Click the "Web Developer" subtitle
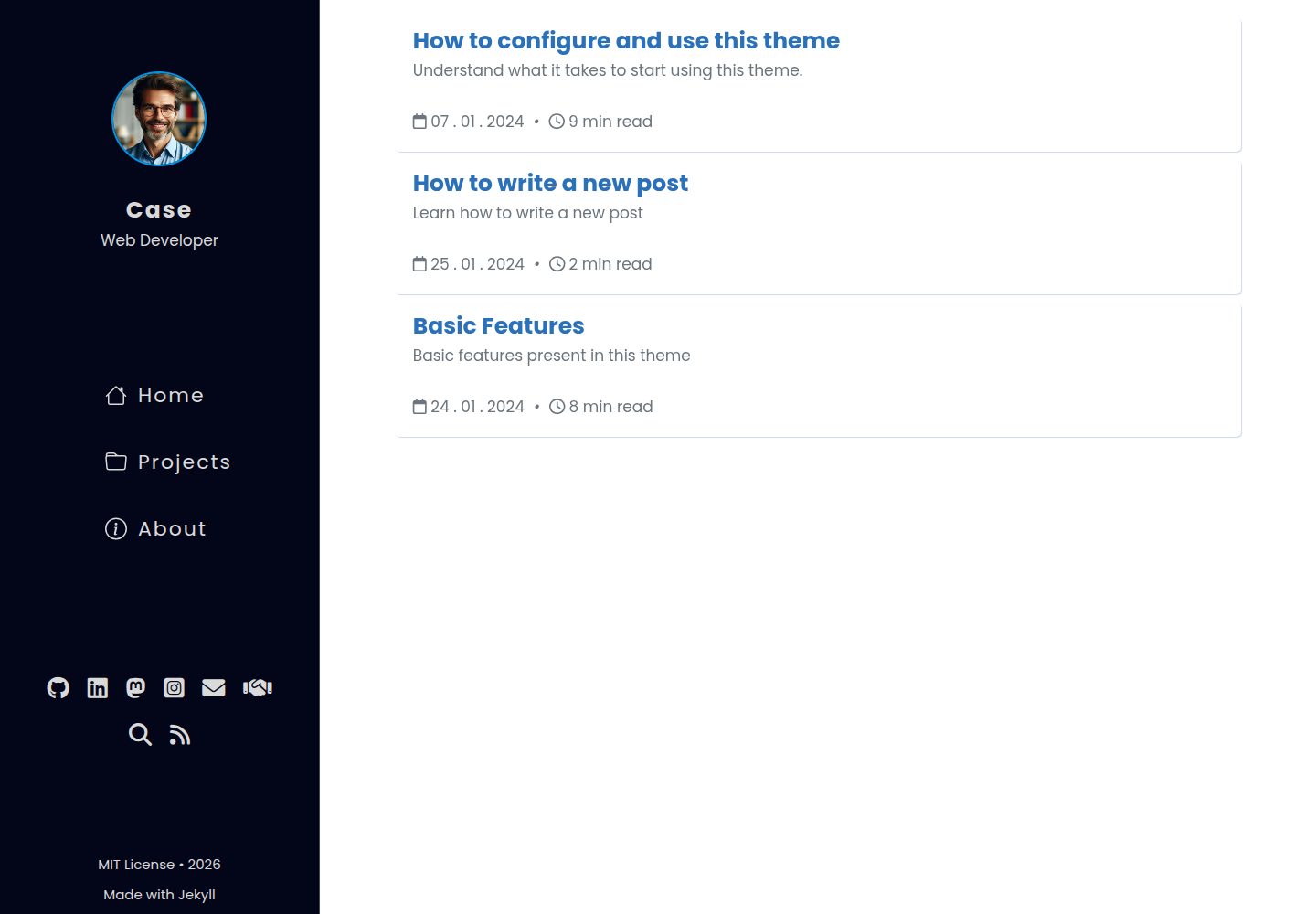The height and width of the screenshot is (914, 1316). (x=159, y=240)
